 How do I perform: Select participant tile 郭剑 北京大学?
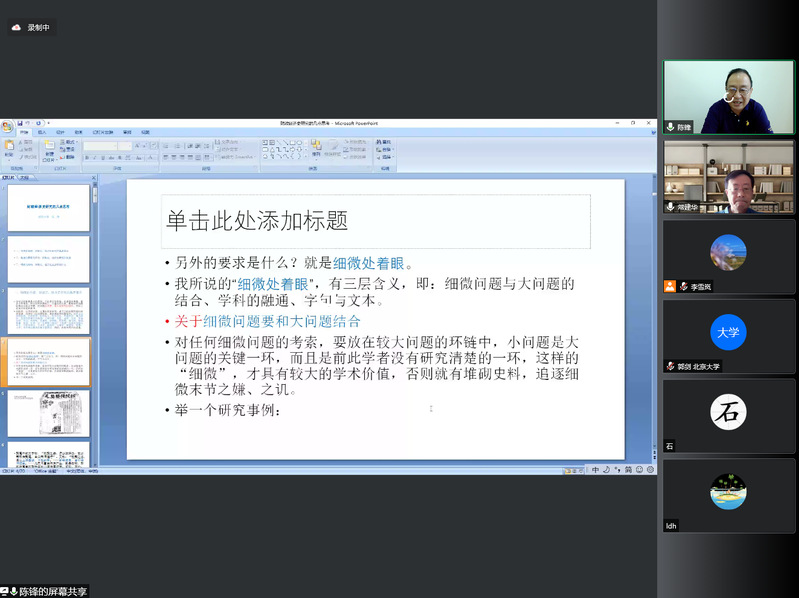pos(729,336)
